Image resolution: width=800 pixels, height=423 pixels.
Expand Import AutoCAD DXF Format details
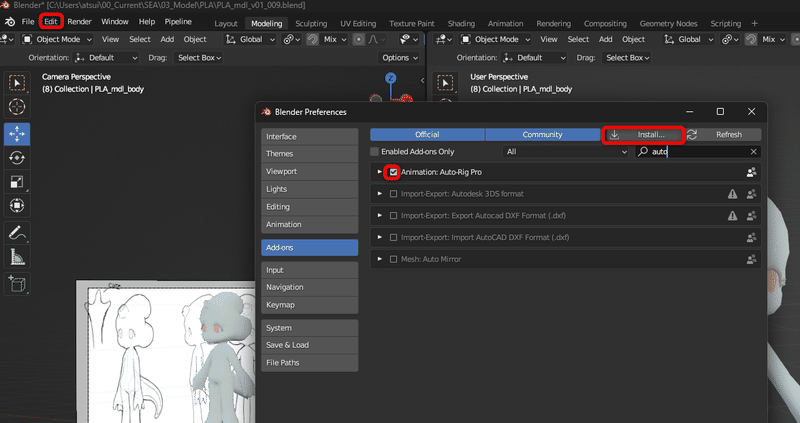[379, 237]
